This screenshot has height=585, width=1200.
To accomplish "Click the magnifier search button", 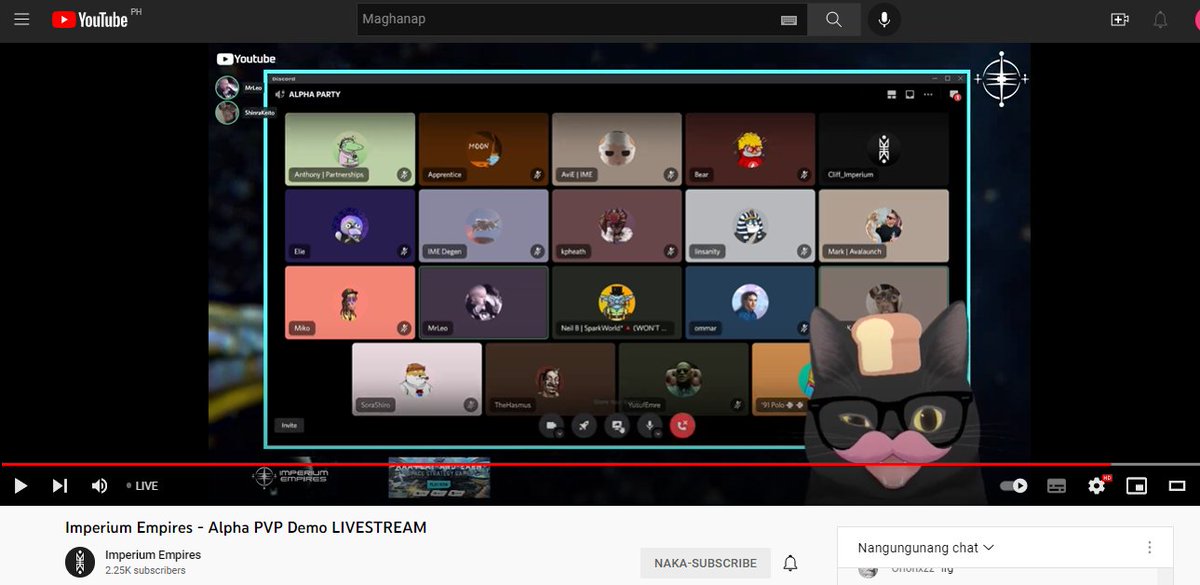I will pyautogui.click(x=834, y=19).
